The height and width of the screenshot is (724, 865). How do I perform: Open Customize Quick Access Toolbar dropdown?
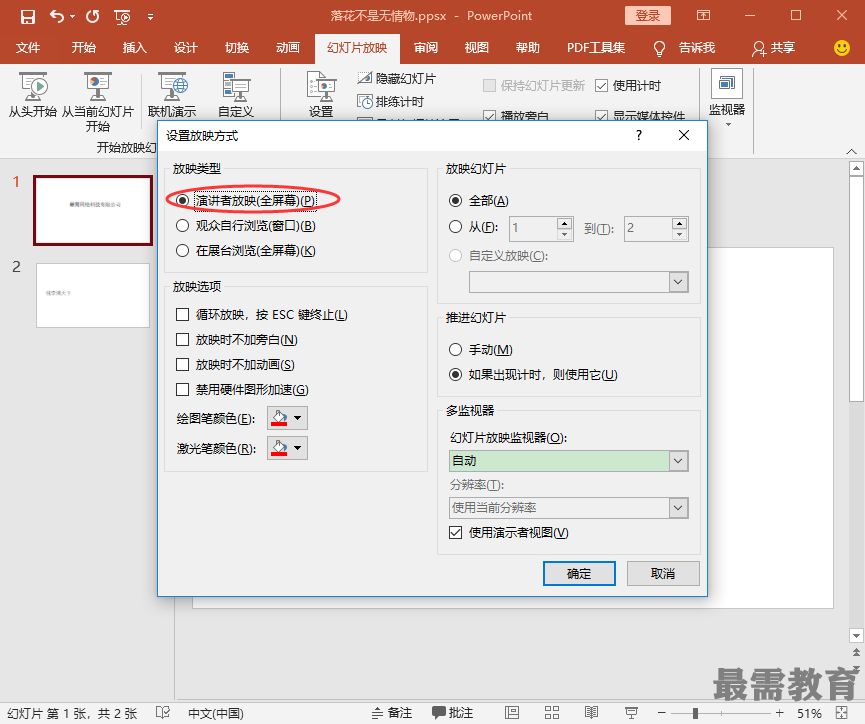point(150,17)
